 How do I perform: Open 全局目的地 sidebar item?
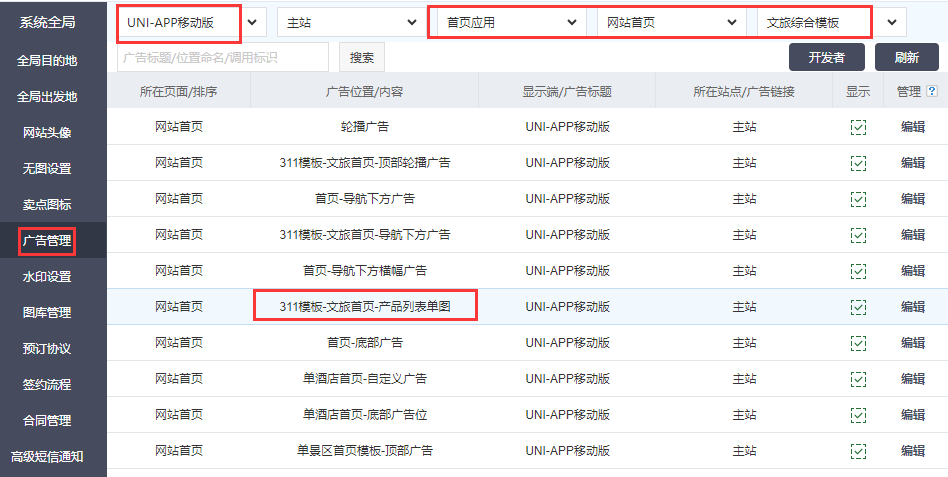(x=47, y=60)
